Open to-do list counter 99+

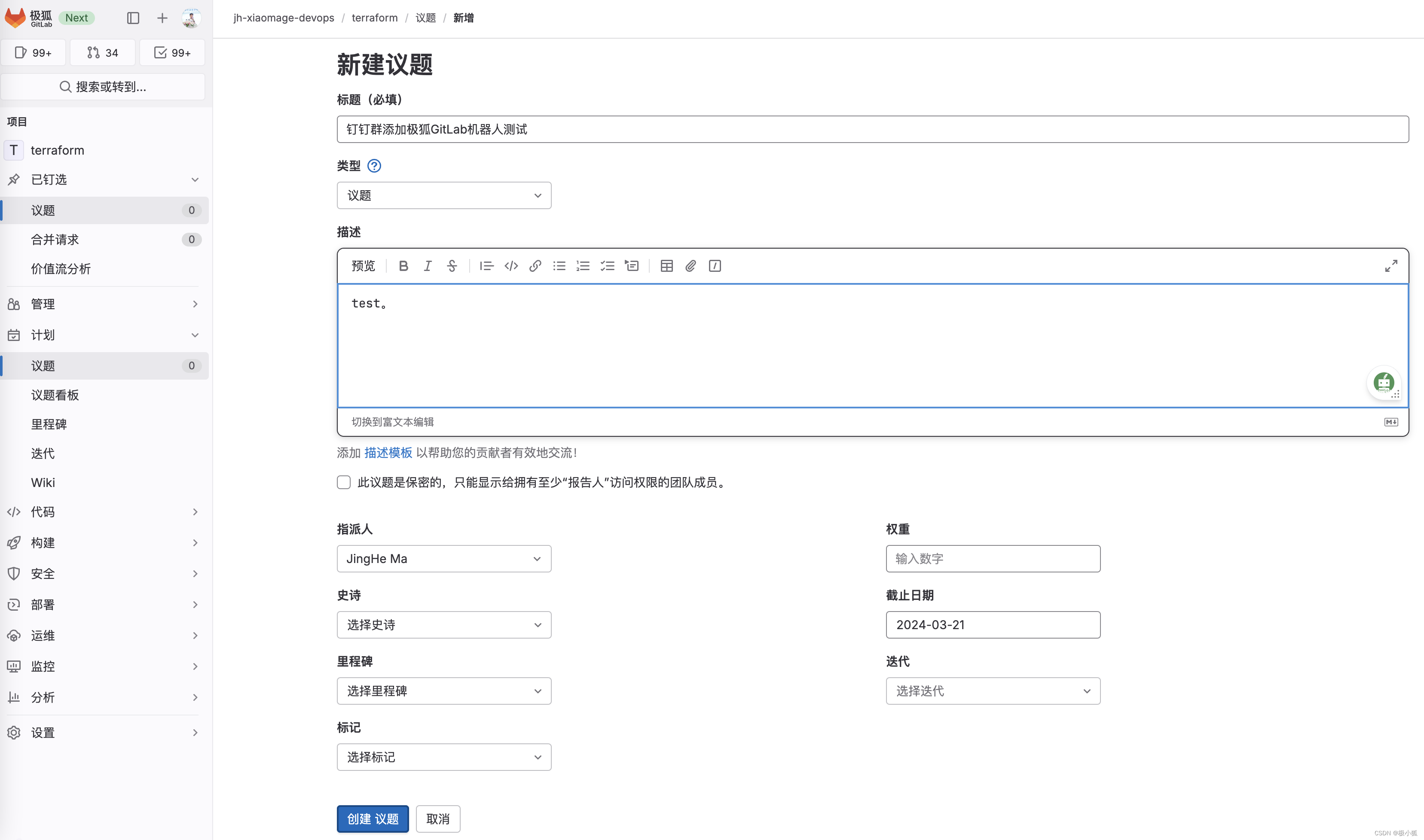172,53
